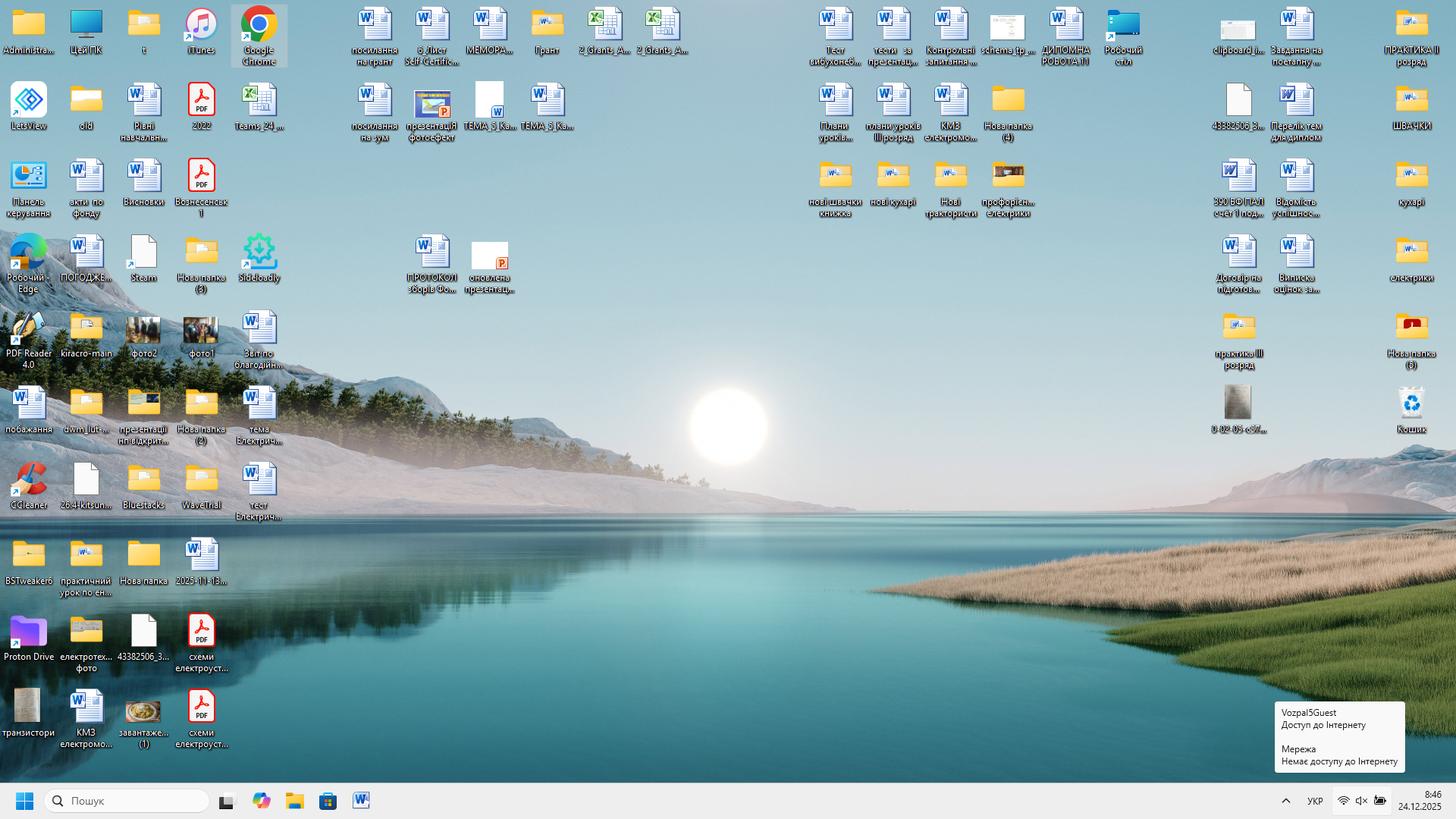Open Microsoft Store from the taskbar
This screenshot has width=1456, height=819.
tap(328, 801)
